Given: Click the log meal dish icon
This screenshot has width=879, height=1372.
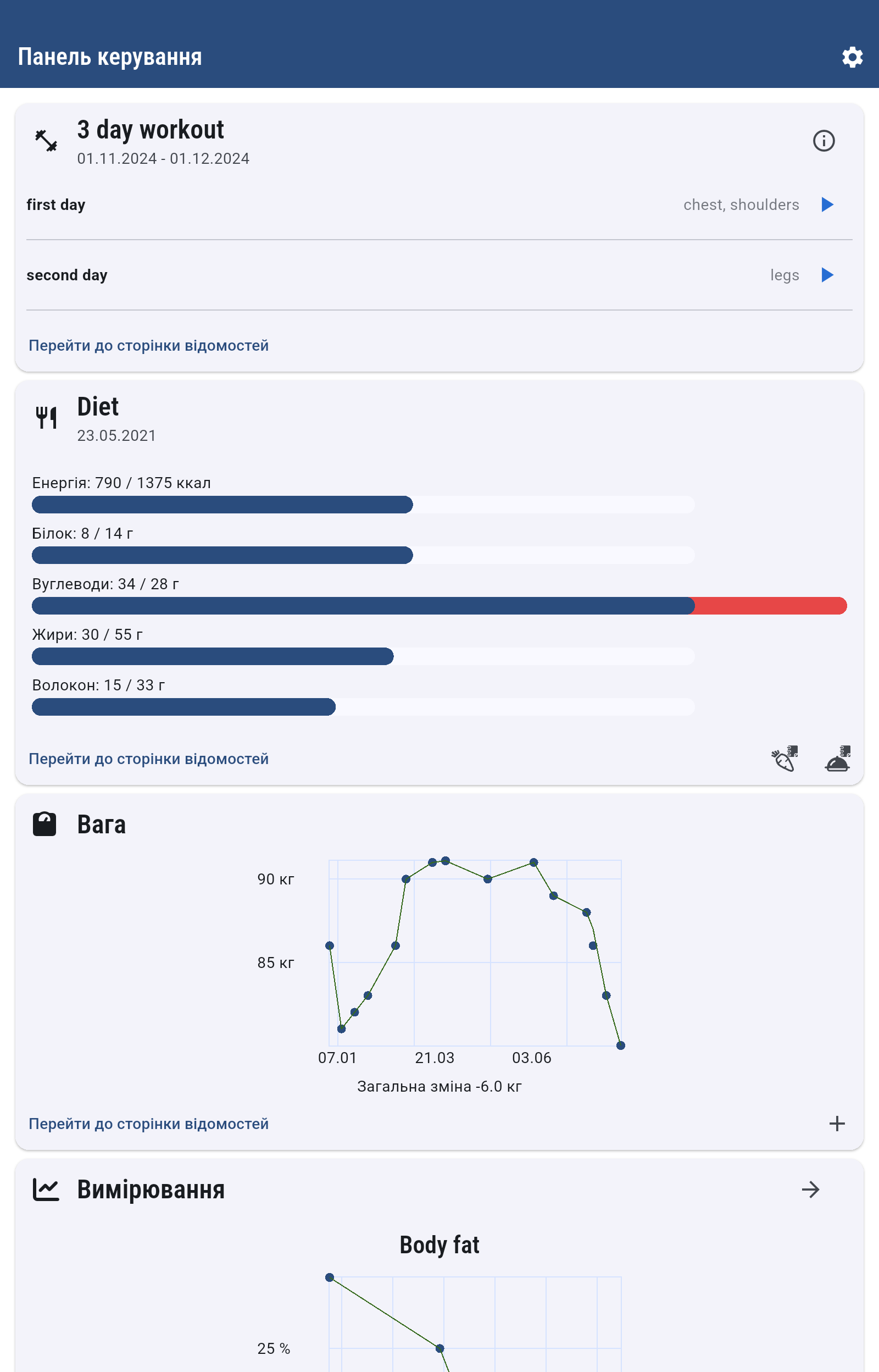Looking at the screenshot, I should 837,759.
